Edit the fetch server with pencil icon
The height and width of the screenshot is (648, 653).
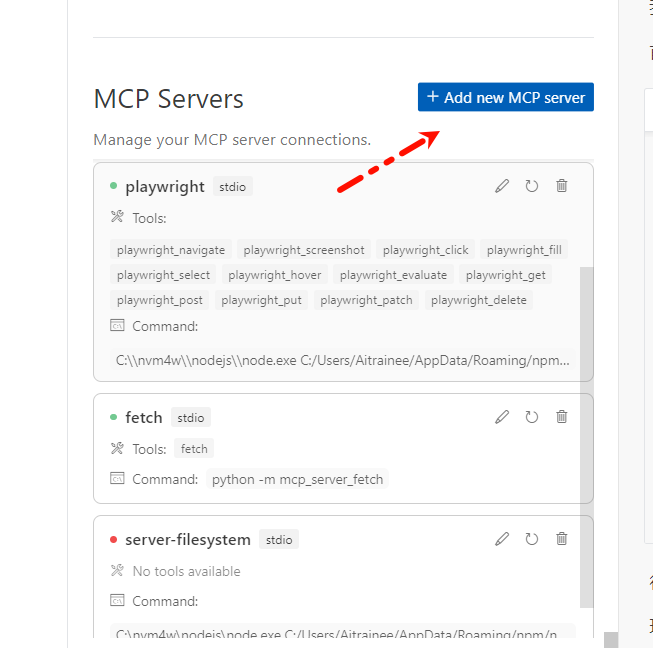pos(502,417)
